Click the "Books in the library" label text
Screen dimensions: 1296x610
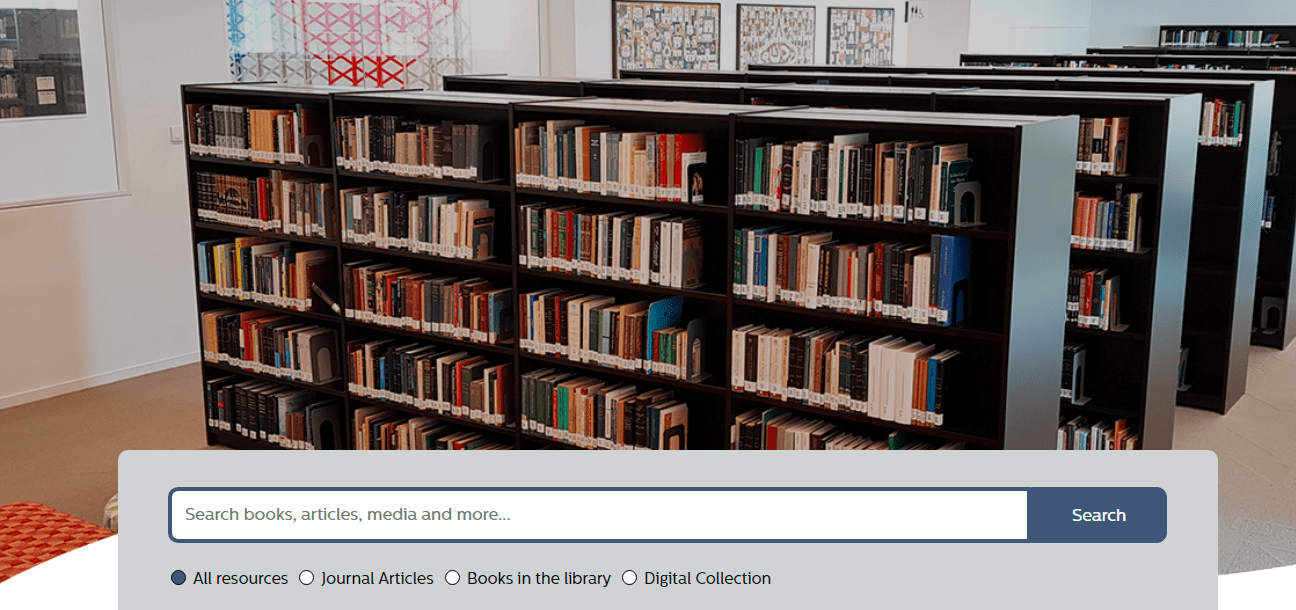click(x=539, y=578)
